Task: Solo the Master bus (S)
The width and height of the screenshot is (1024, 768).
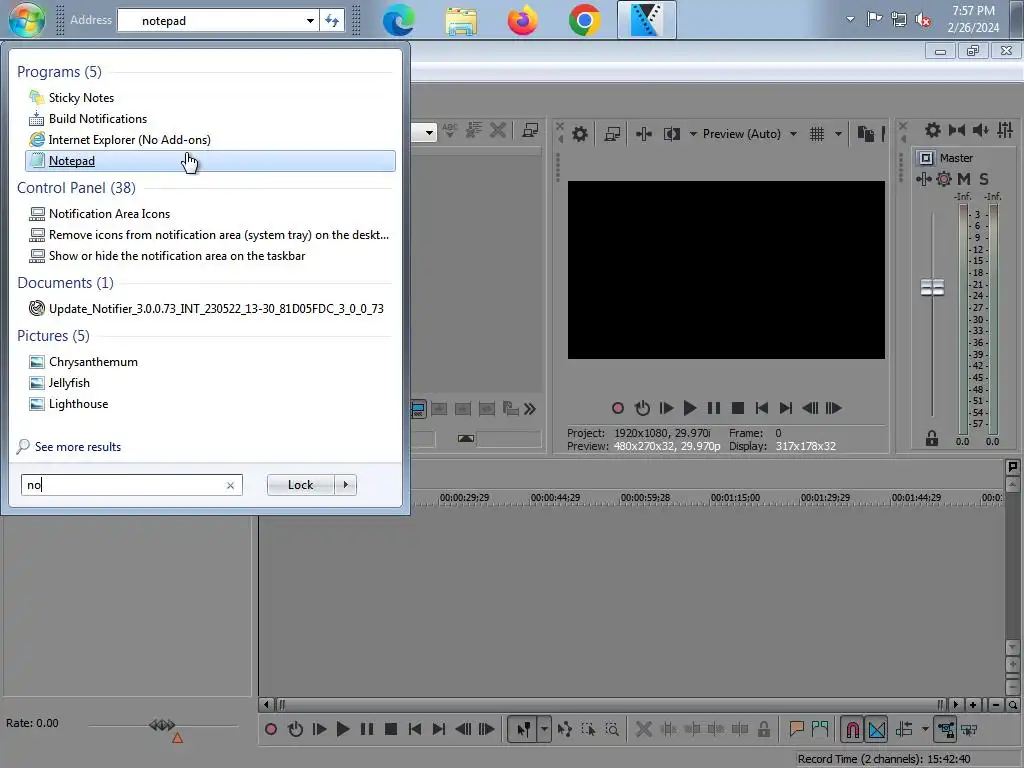Action: [x=984, y=179]
